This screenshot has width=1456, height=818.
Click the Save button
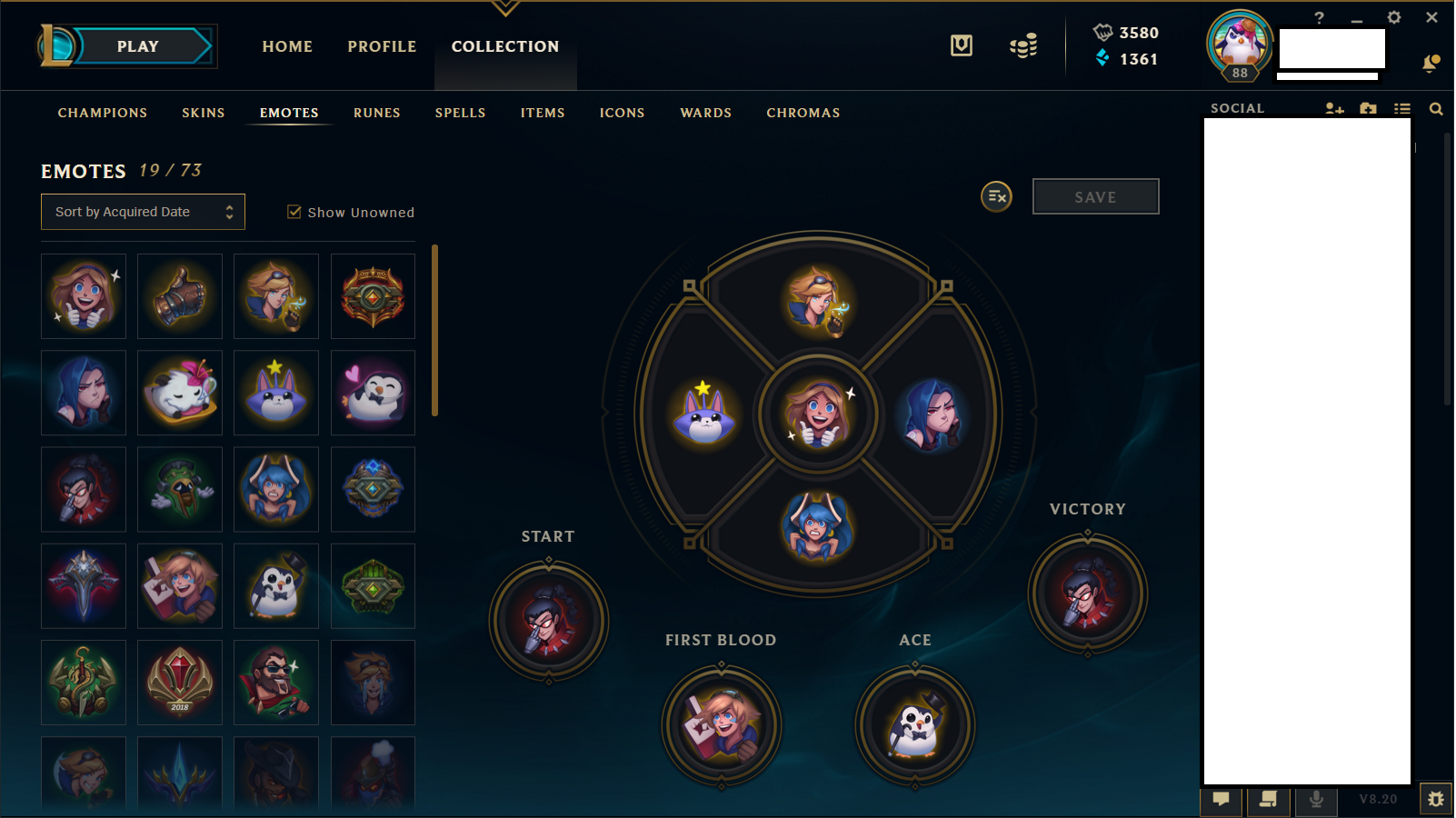pyautogui.click(x=1095, y=196)
